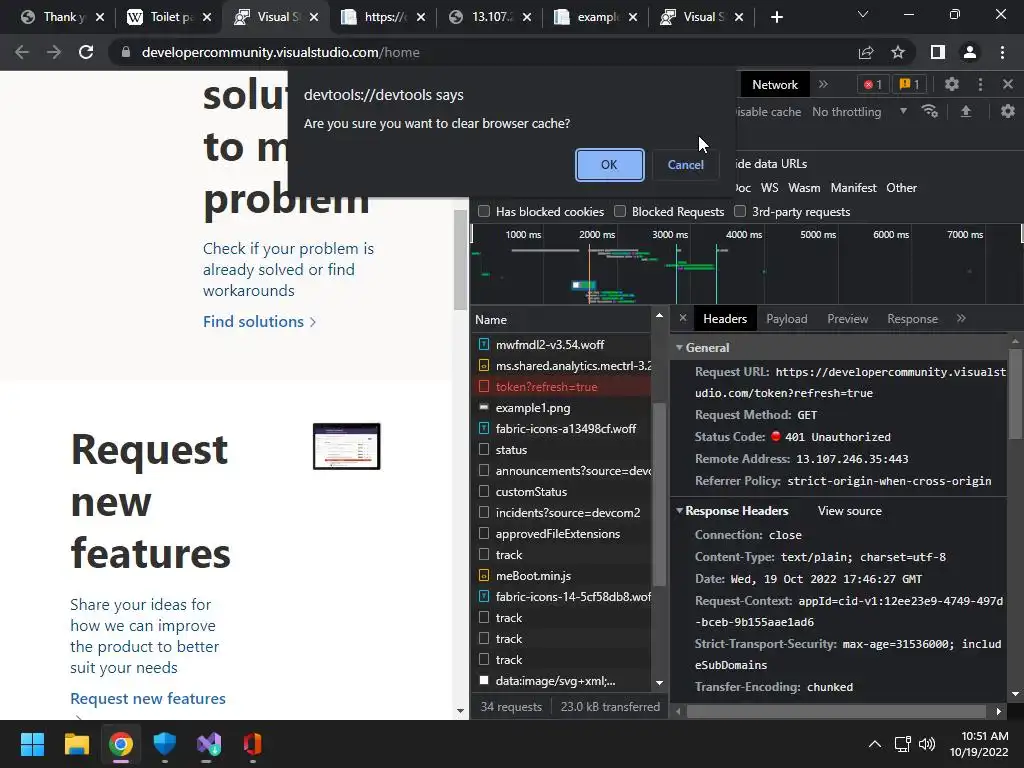Expand more DevTools panels chevron
This screenshot has width=1024, height=768.
click(x=823, y=84)
